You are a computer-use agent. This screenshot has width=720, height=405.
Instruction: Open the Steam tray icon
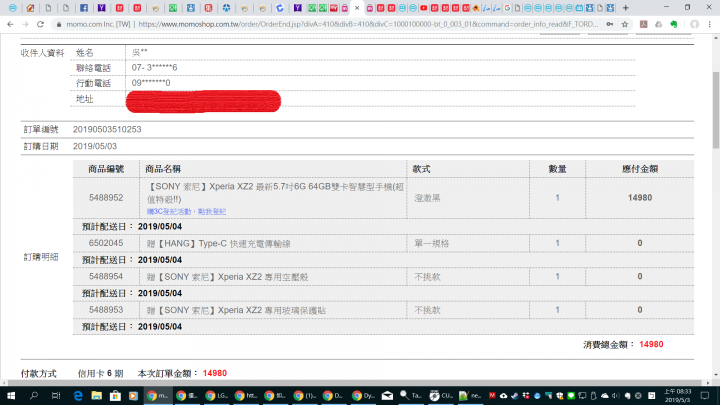pyautogui.click(x=514, y=395)
